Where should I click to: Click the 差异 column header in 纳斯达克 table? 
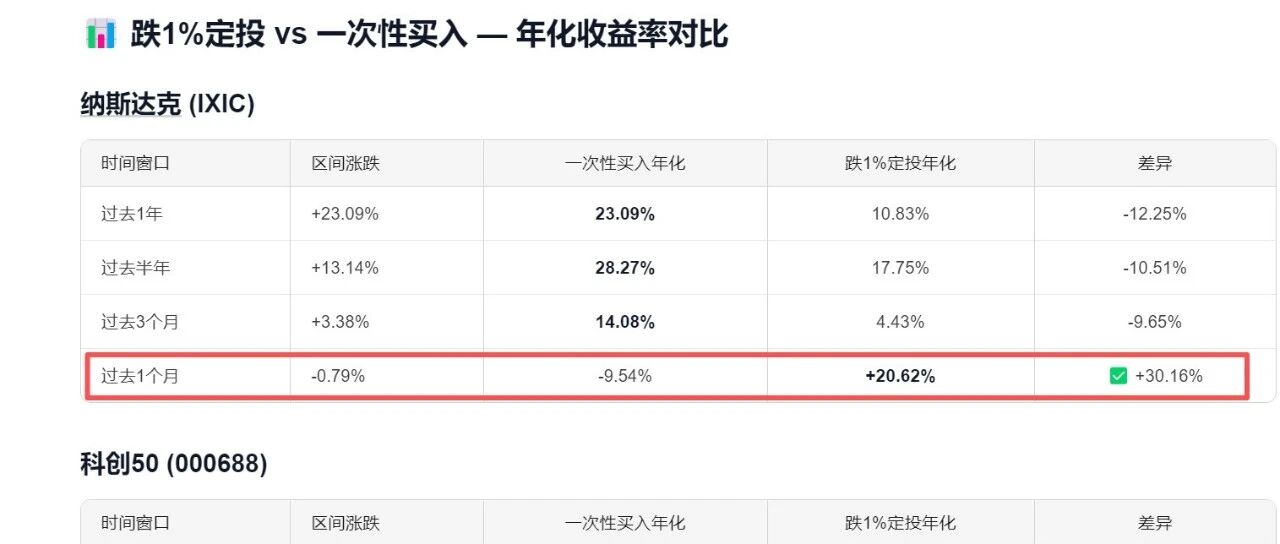click(1155, 163)
